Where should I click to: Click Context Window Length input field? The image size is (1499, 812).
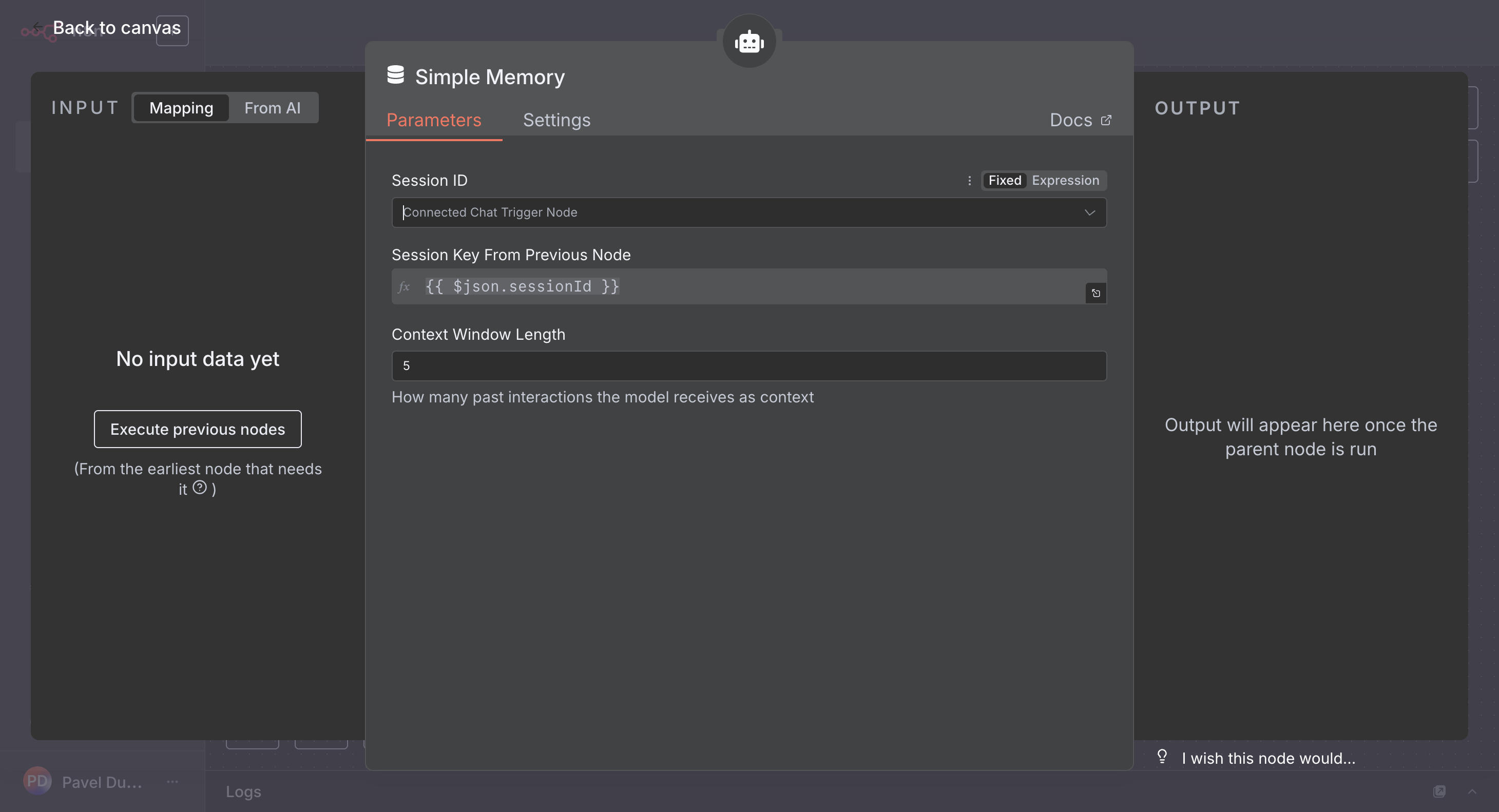(x=748, y=366)
